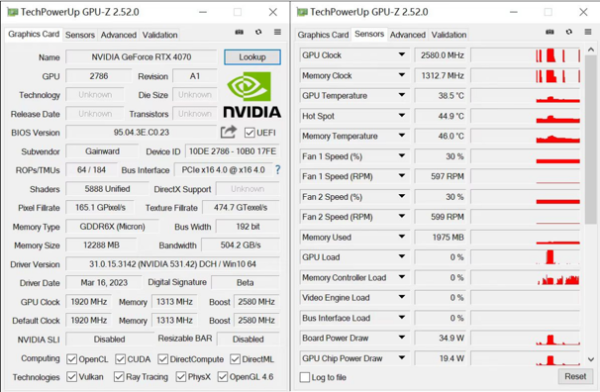
Task: Click refresh icon in Sensors window
Action: coord(569,32)
